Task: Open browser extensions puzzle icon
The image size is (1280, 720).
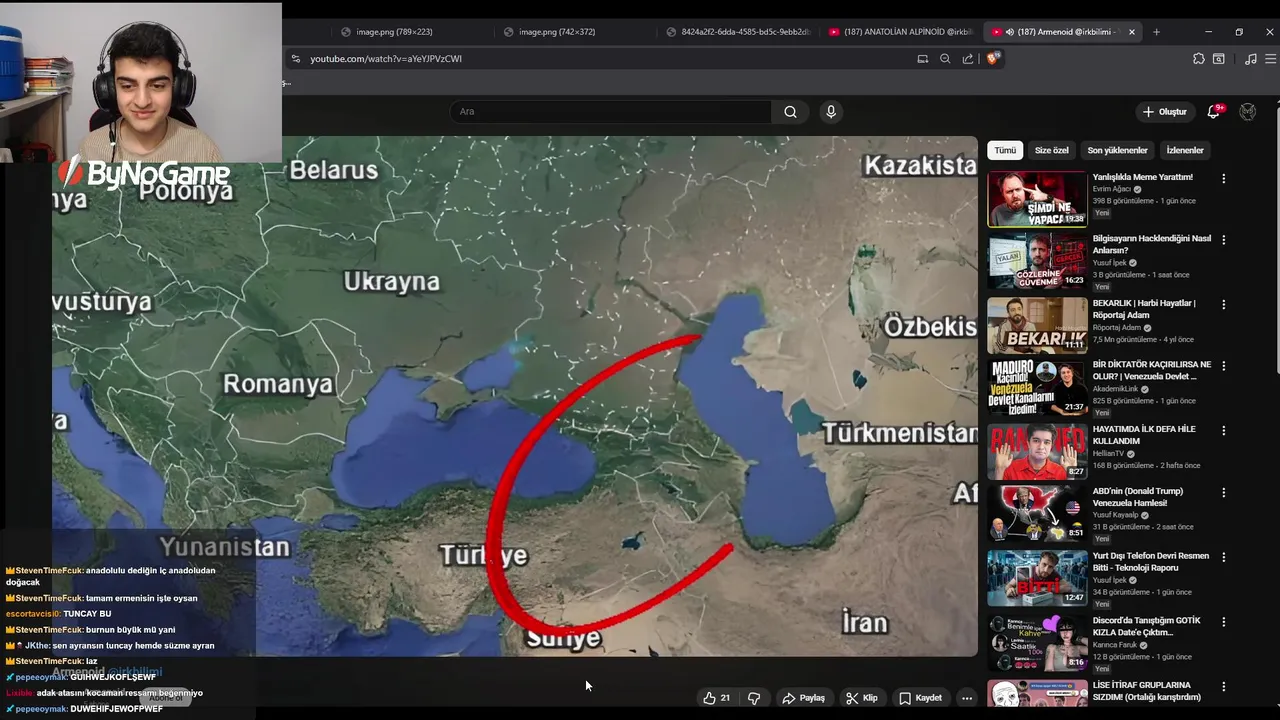Action: 1199,59
